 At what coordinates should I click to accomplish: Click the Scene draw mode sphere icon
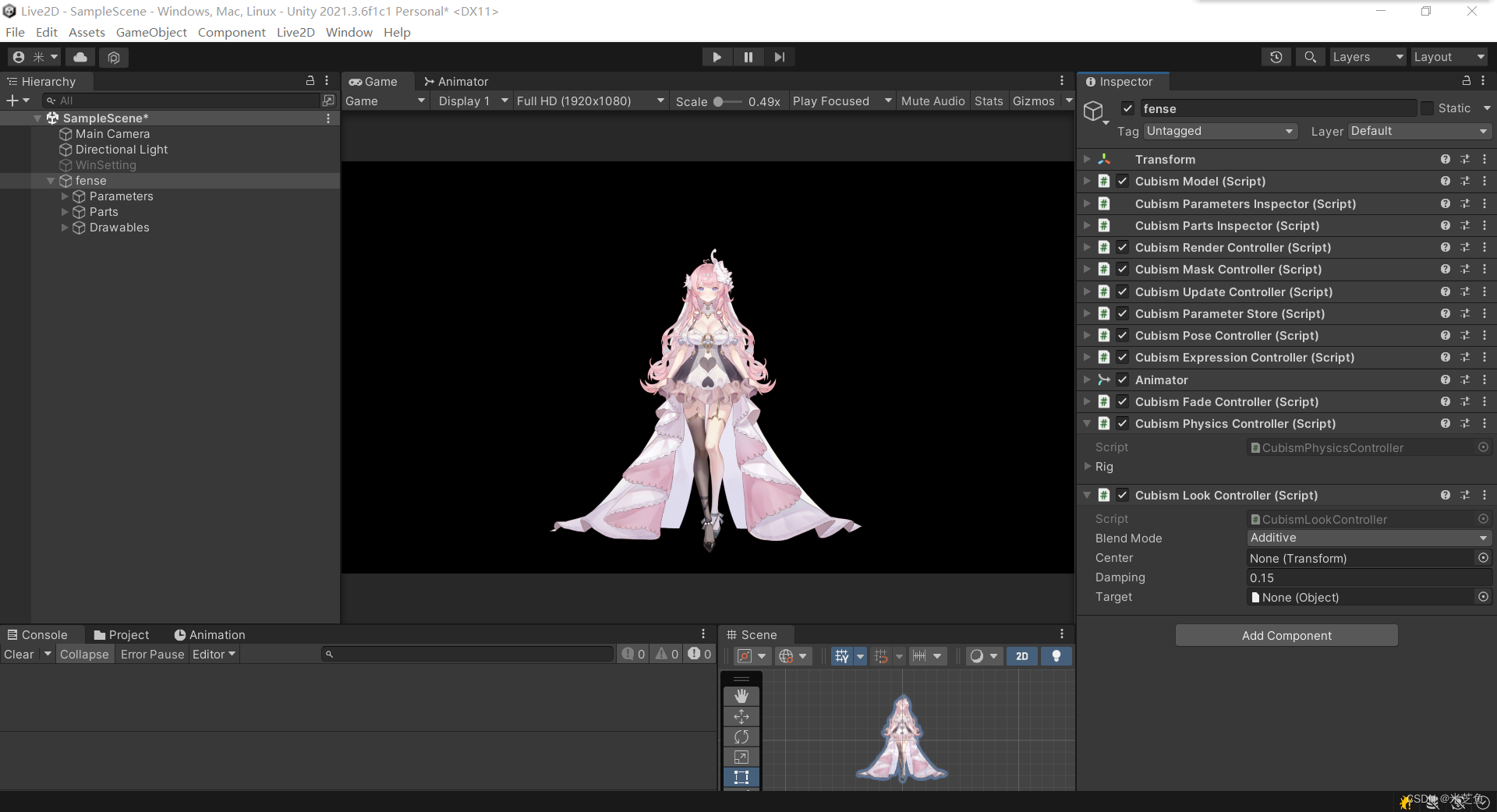977,656
